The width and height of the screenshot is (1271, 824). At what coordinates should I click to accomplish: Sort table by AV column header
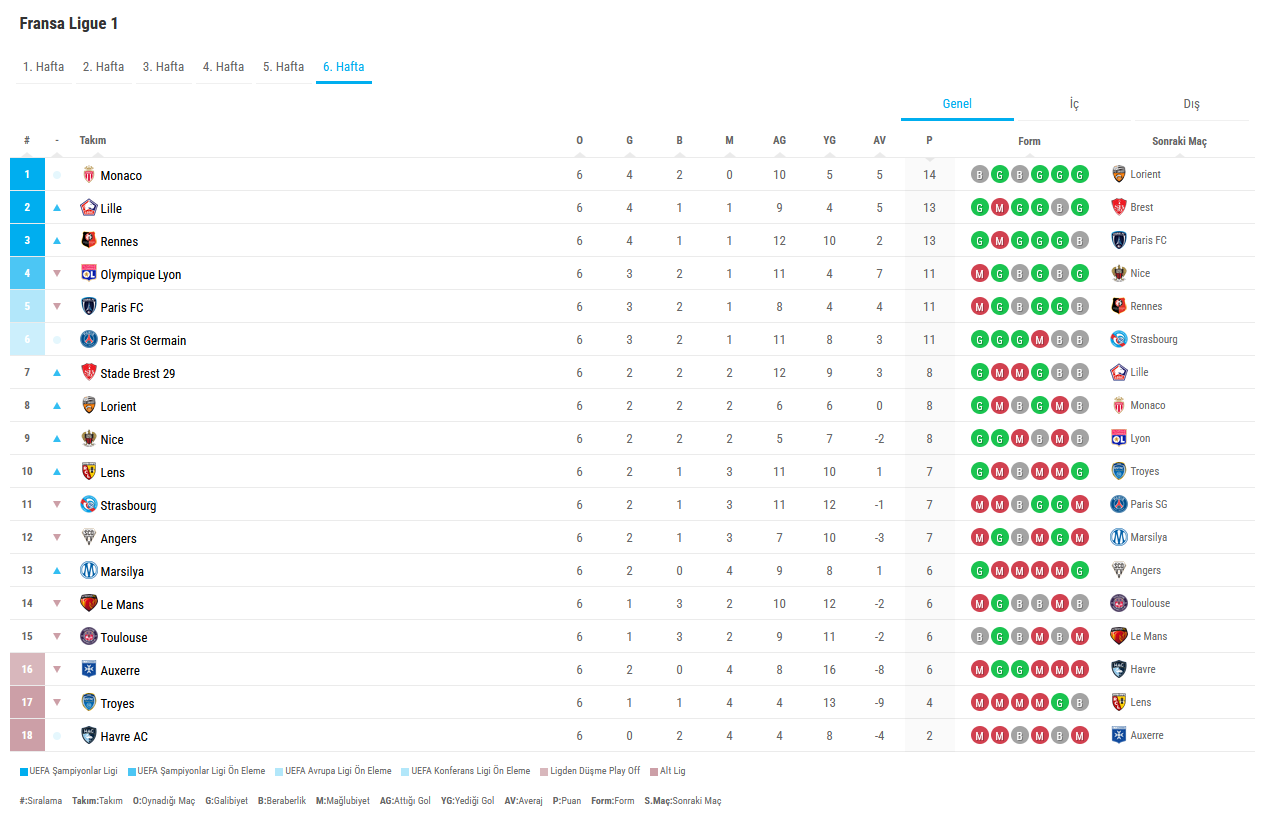click(x=879, y=141)
